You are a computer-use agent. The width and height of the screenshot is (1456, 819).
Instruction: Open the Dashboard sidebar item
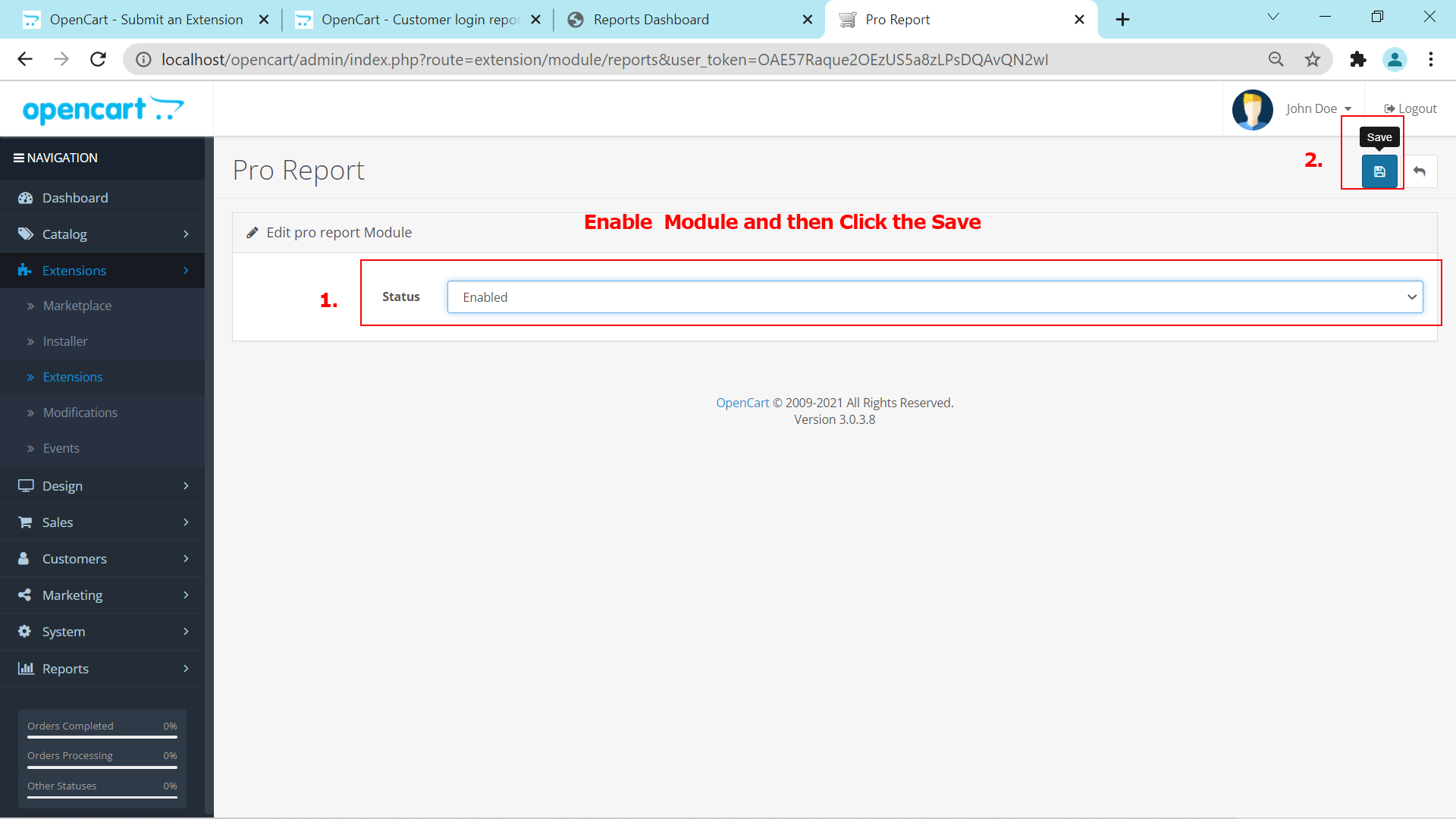coord(102,198)
